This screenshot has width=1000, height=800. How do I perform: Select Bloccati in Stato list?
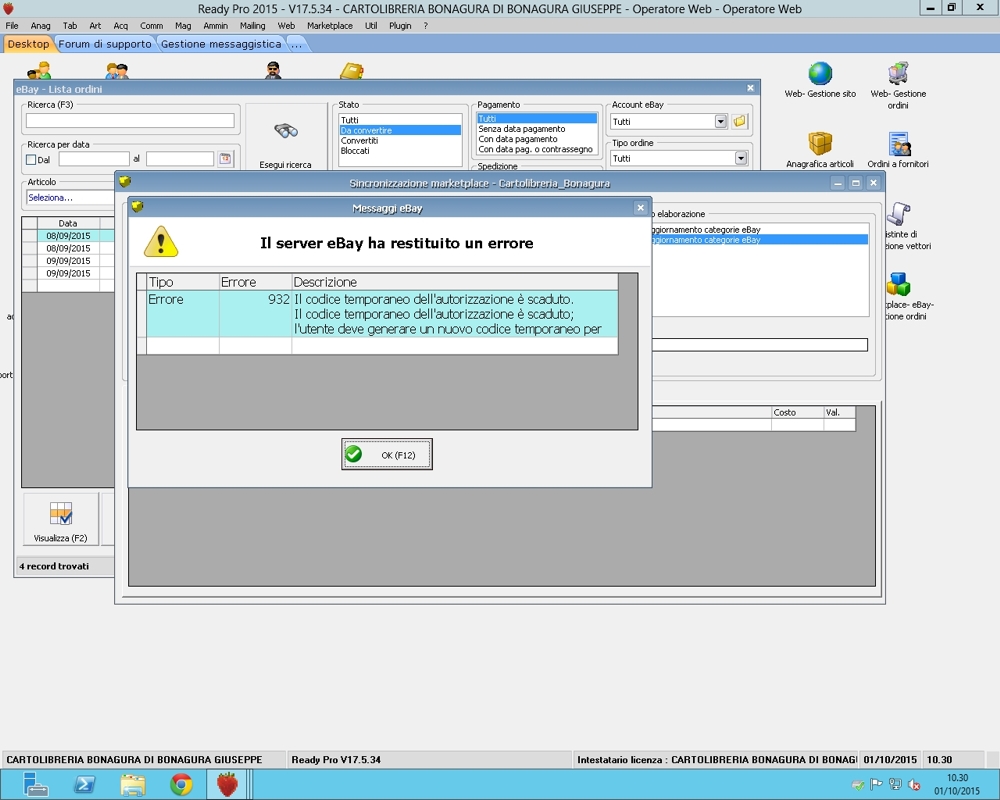(400, 151)
